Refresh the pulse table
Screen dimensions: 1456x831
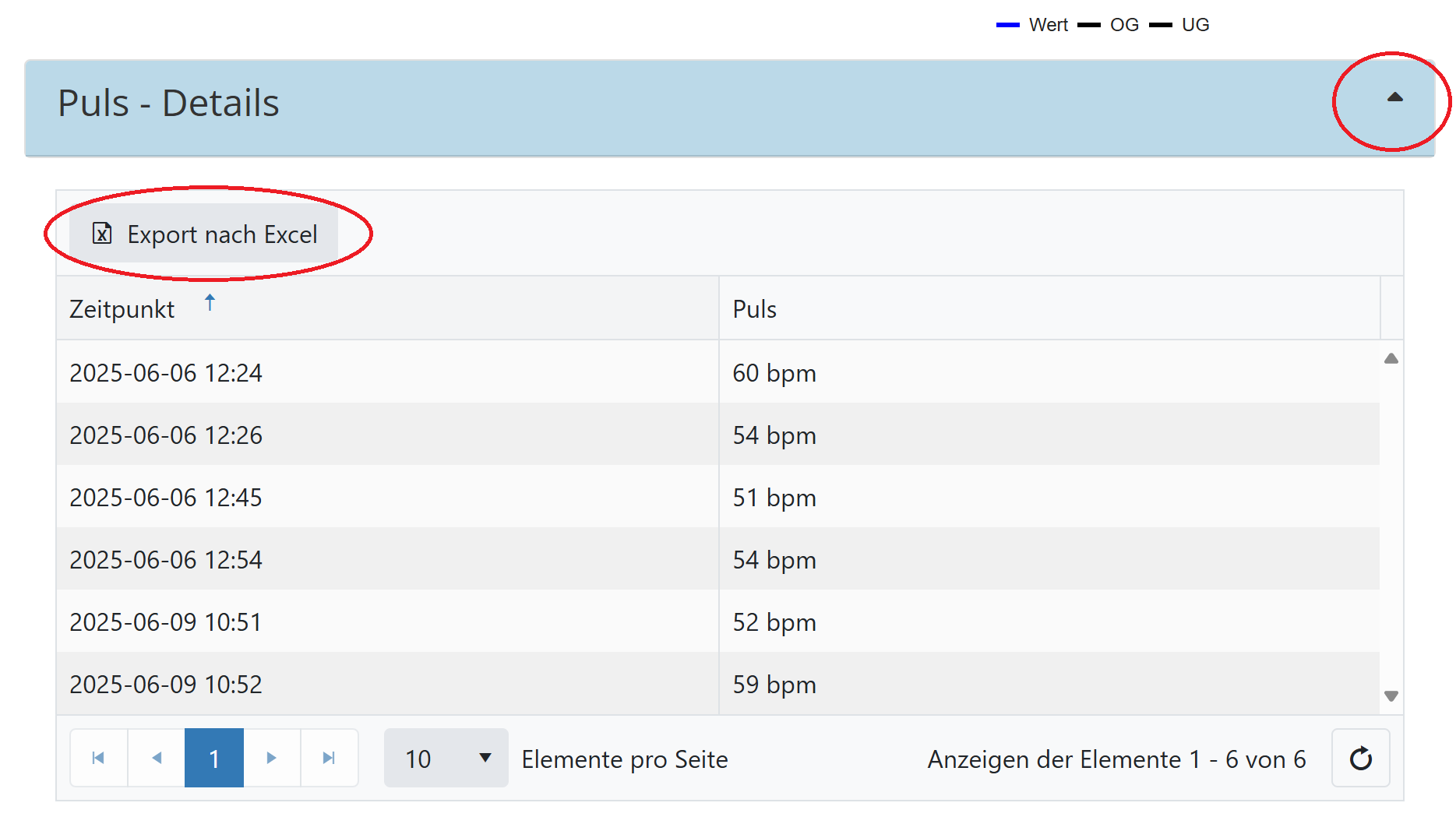pyautogui.click(x=1360, y=758)
